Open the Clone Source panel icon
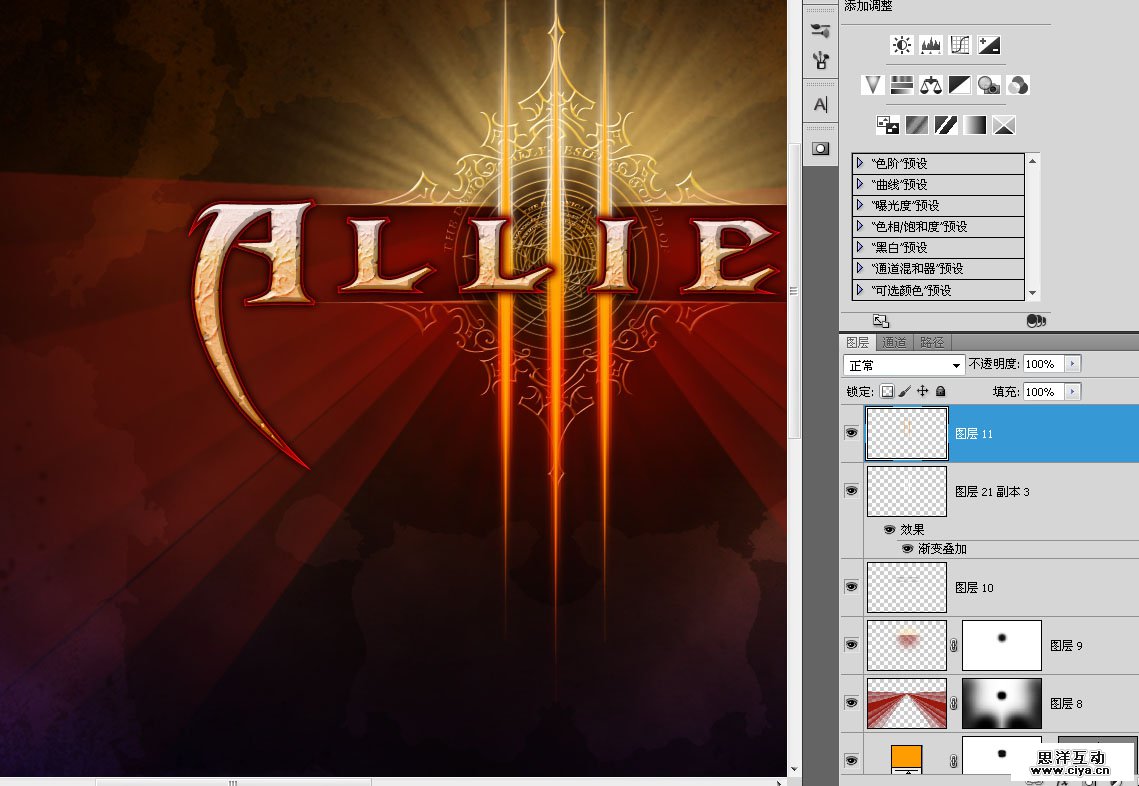This screenshot has height=786, width=1139. tap(821, 60)
